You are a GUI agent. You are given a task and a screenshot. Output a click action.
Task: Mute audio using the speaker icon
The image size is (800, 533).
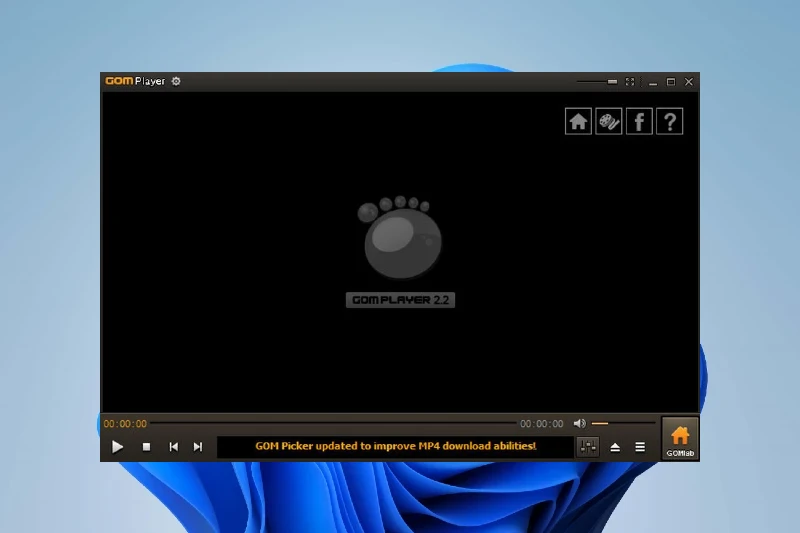580,423
